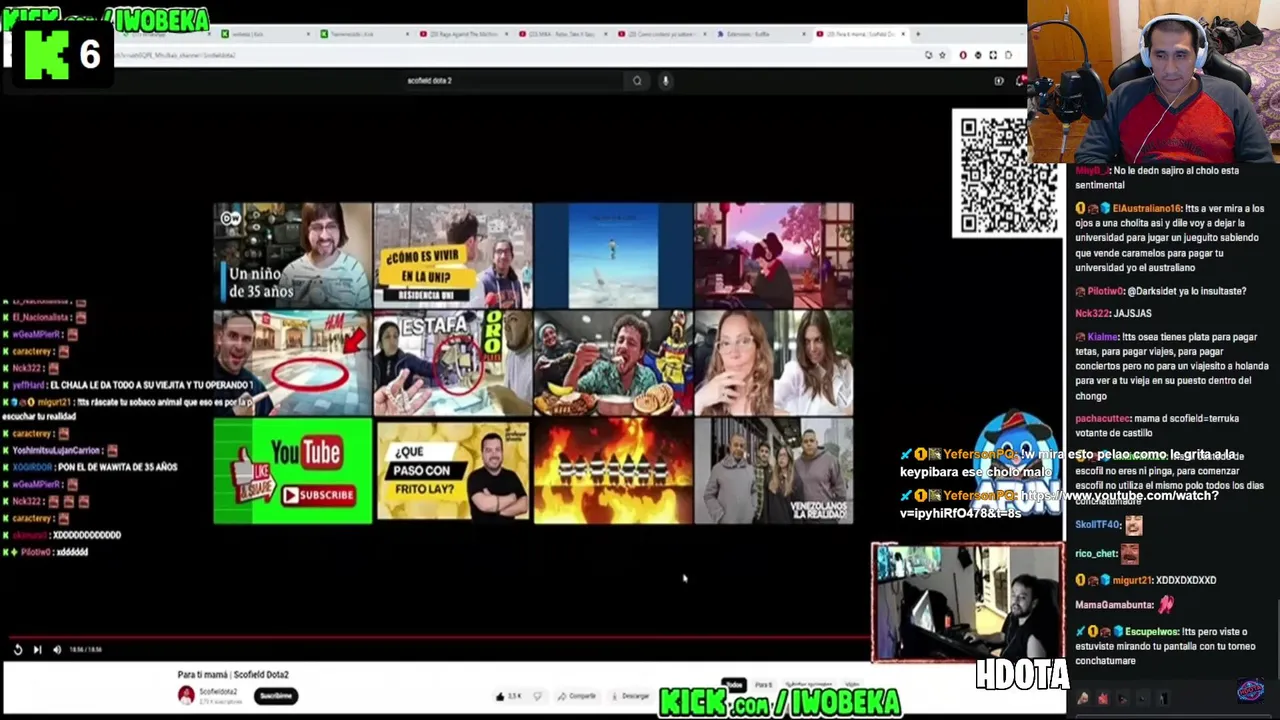
Task: Dislike the video with thumbs down
Action: click(537, 696)
